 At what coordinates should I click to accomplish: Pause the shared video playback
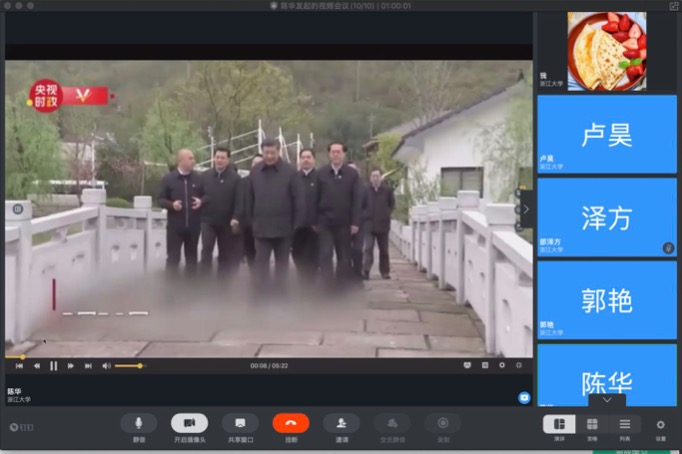click(53, 366)
